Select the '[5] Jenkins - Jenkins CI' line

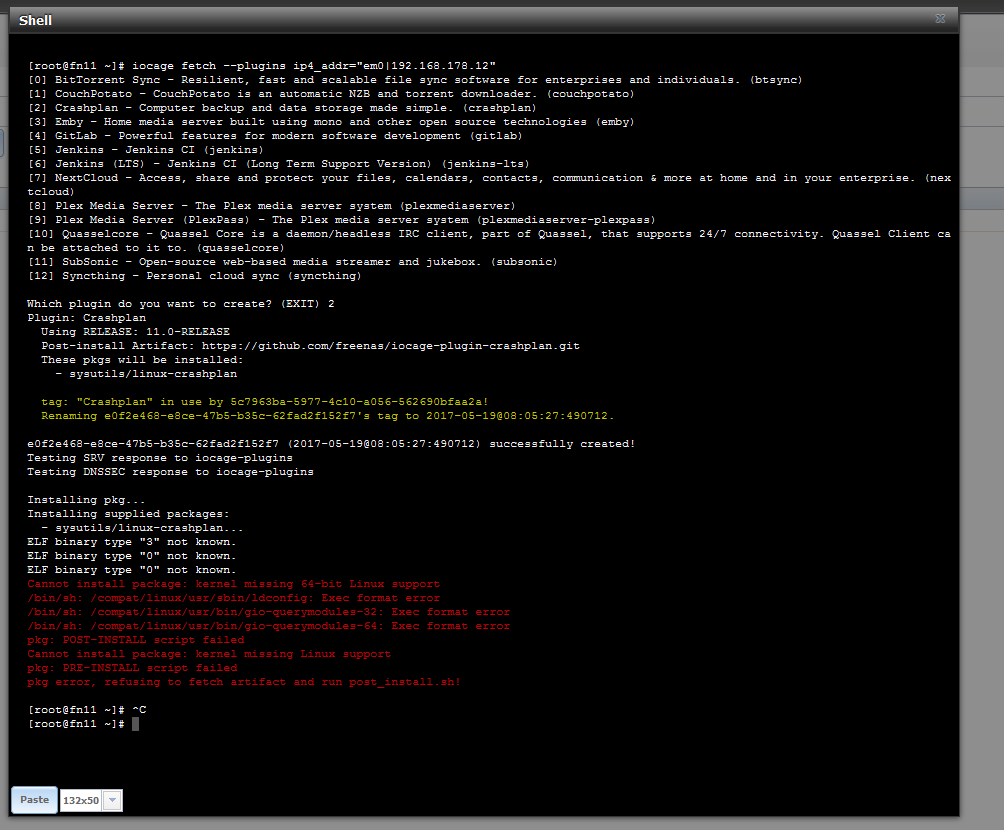[x=145, y=151]
